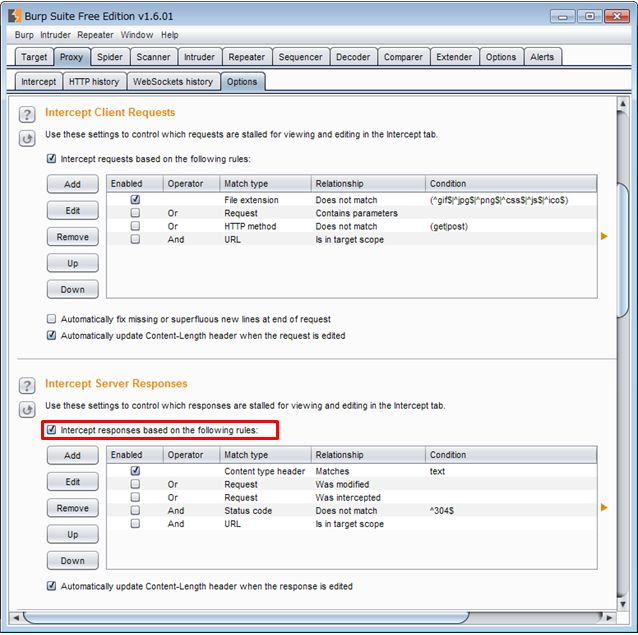Enable the Status code rule checkbox

coord(135,510)
